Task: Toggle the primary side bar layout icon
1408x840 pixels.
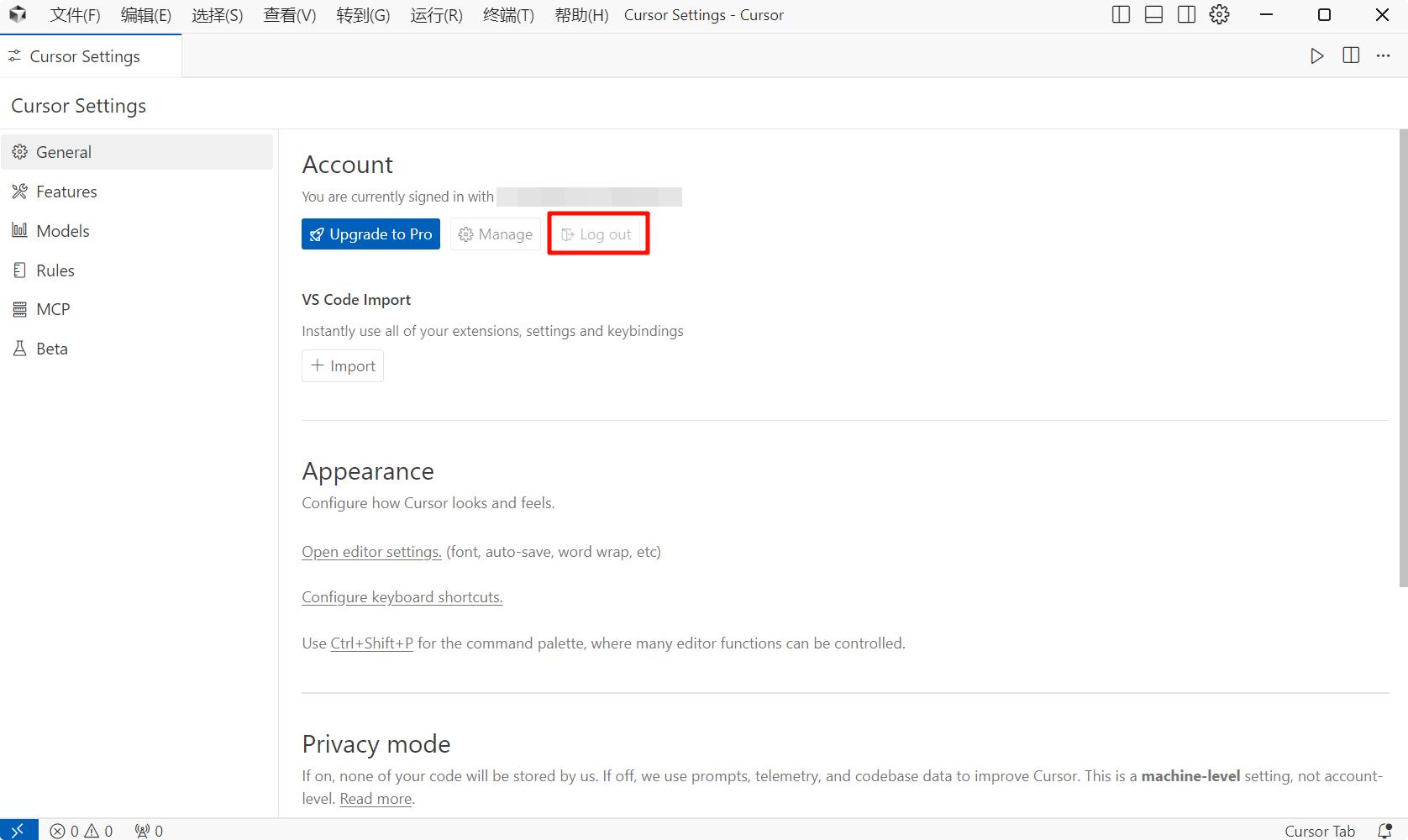Action: pos(1121,14)
